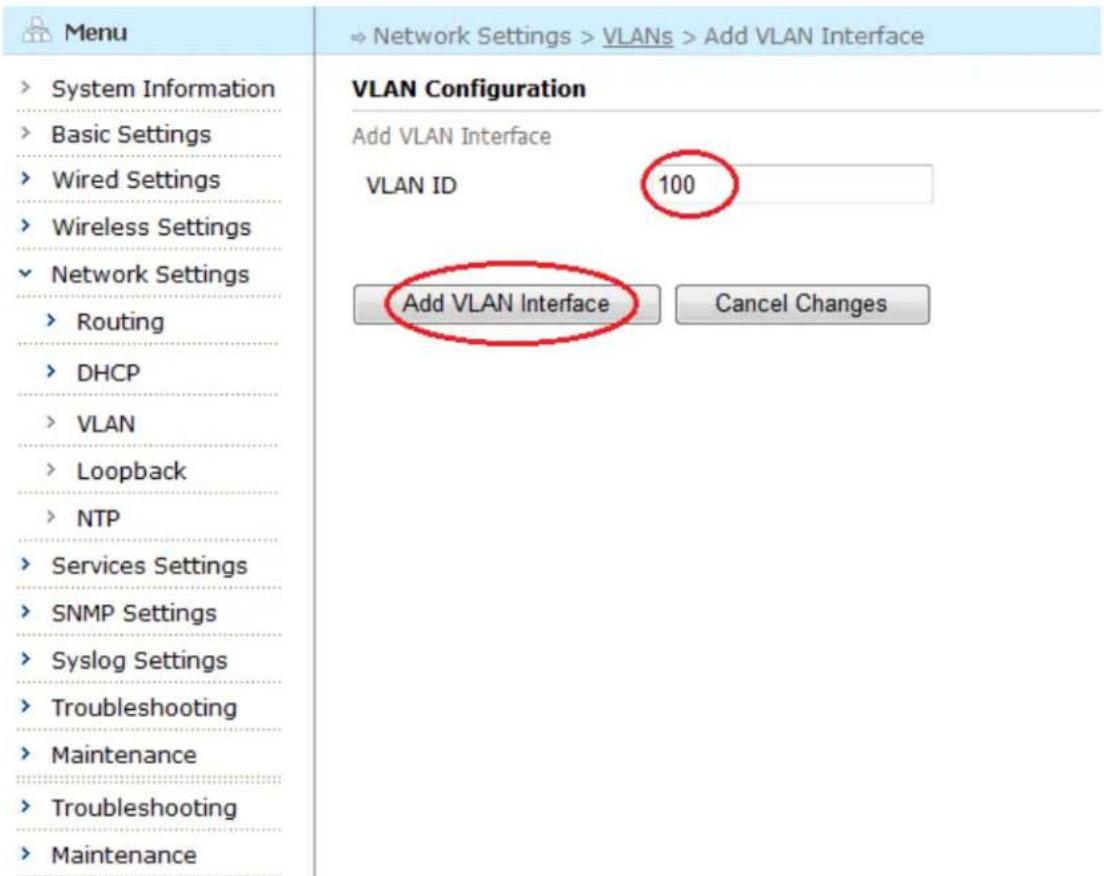Viewport: 1104px width, 876px height.
Task: Open Wired Settings menu item
Action: [136, 180]
